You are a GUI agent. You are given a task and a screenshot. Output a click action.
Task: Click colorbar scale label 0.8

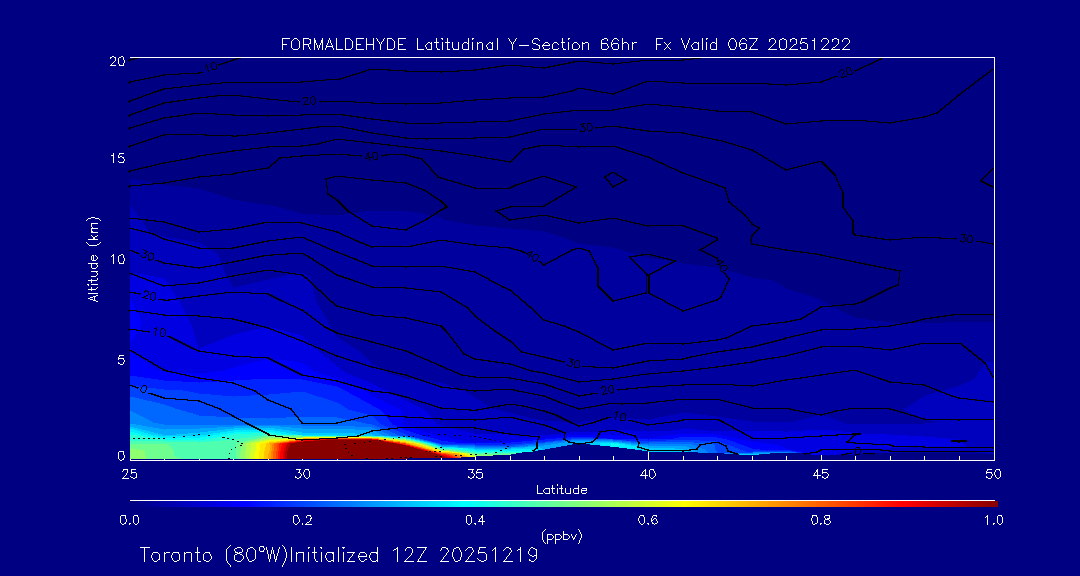(x=821, y=520)
